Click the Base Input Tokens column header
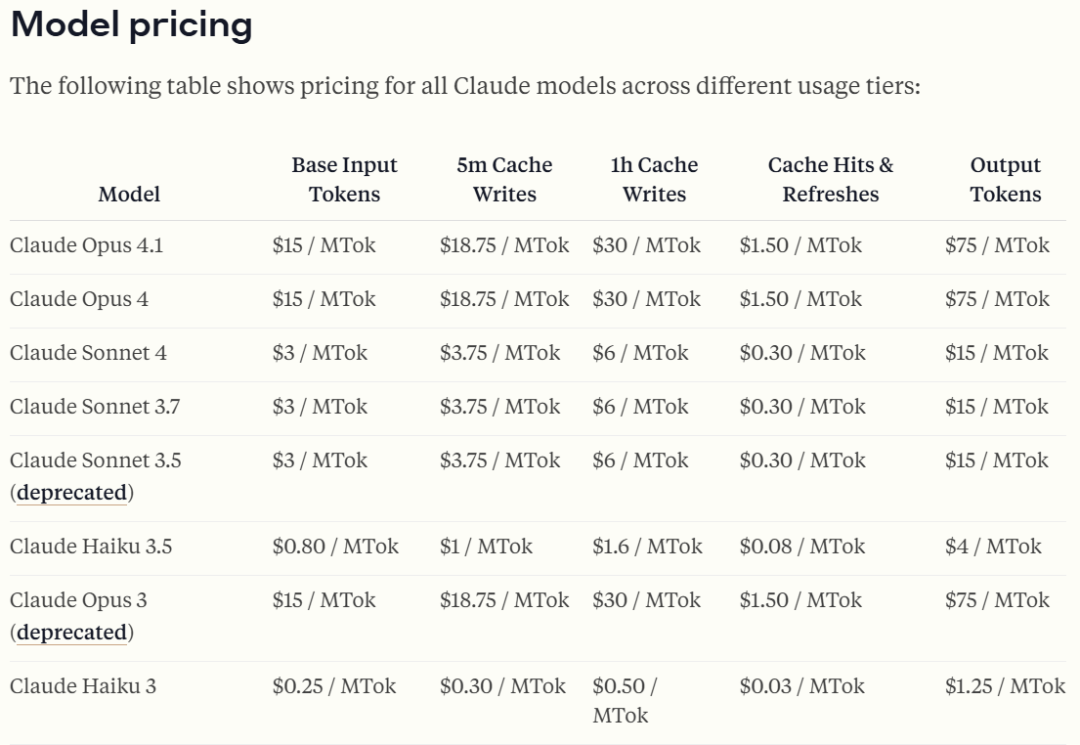The width and height of the screenshot is (1080, 745). (344, 180)
